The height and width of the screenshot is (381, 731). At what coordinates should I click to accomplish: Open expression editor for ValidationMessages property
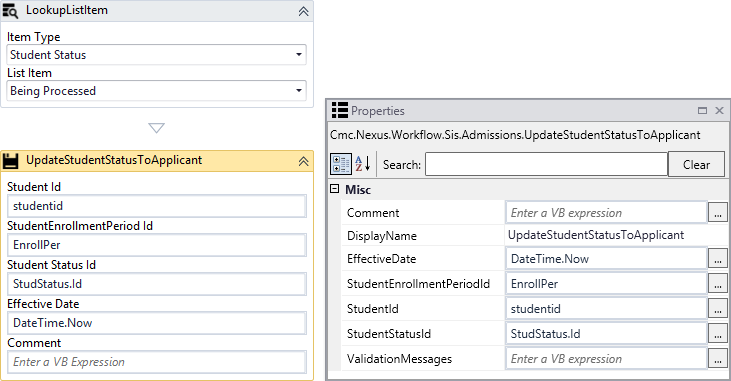coord(717,359)
